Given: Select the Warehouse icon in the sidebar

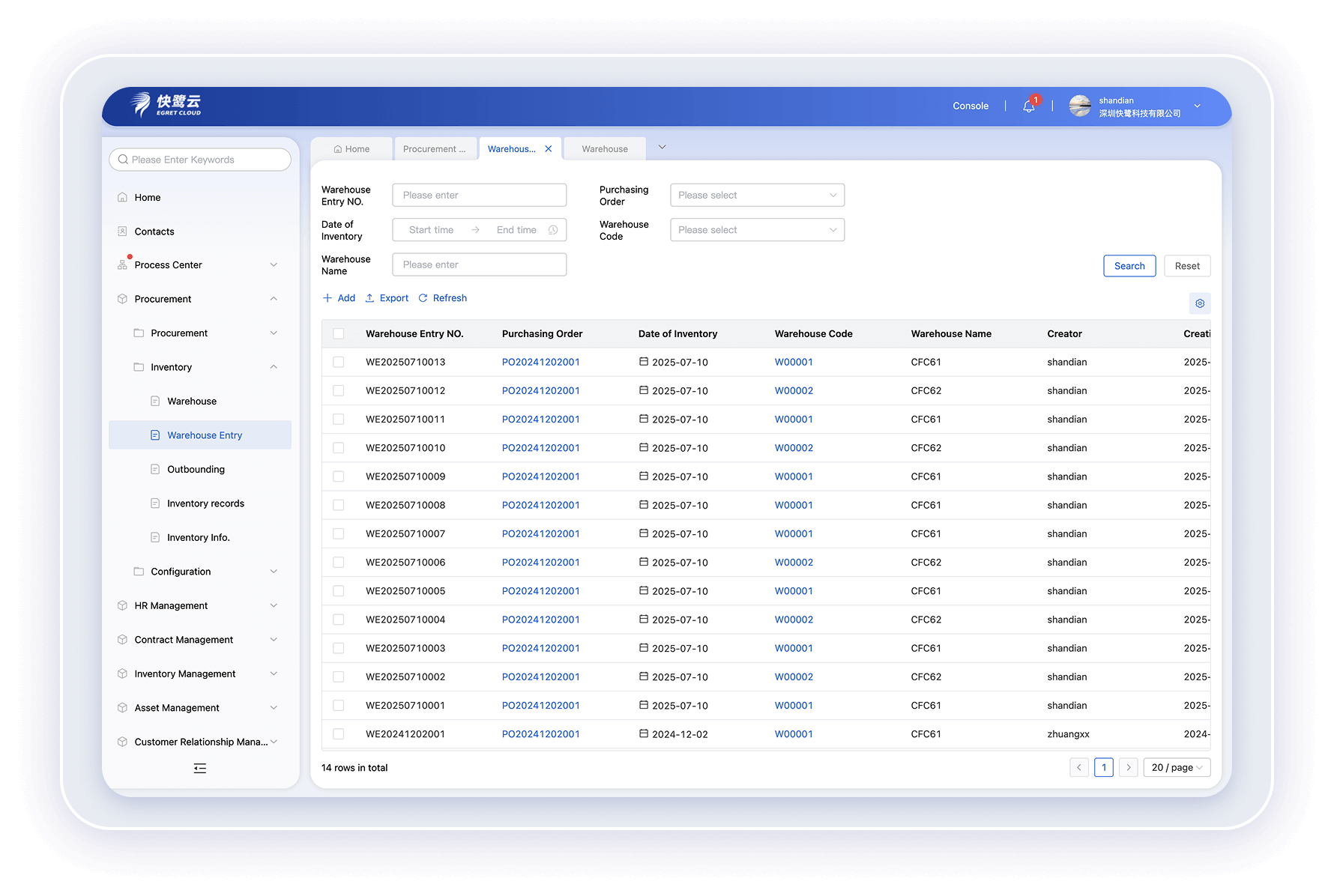Looking at the screenshot, I should pos(155,401).
